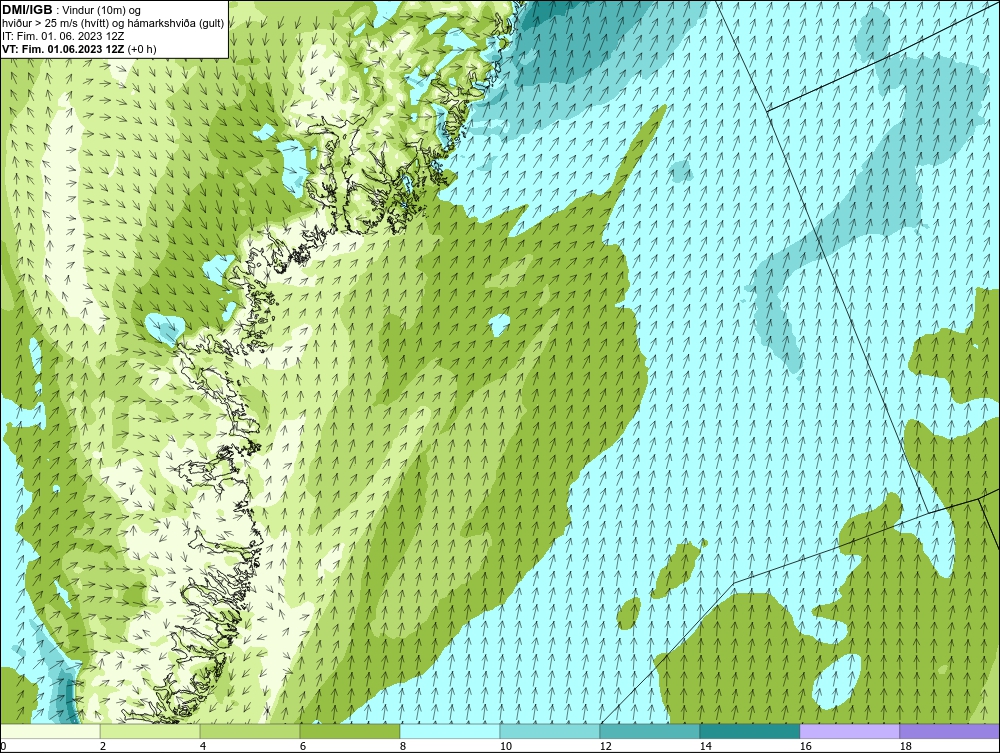
Task: Click the 6–8 m/s olive green legend swatch
Action: (x=350, y=731)
